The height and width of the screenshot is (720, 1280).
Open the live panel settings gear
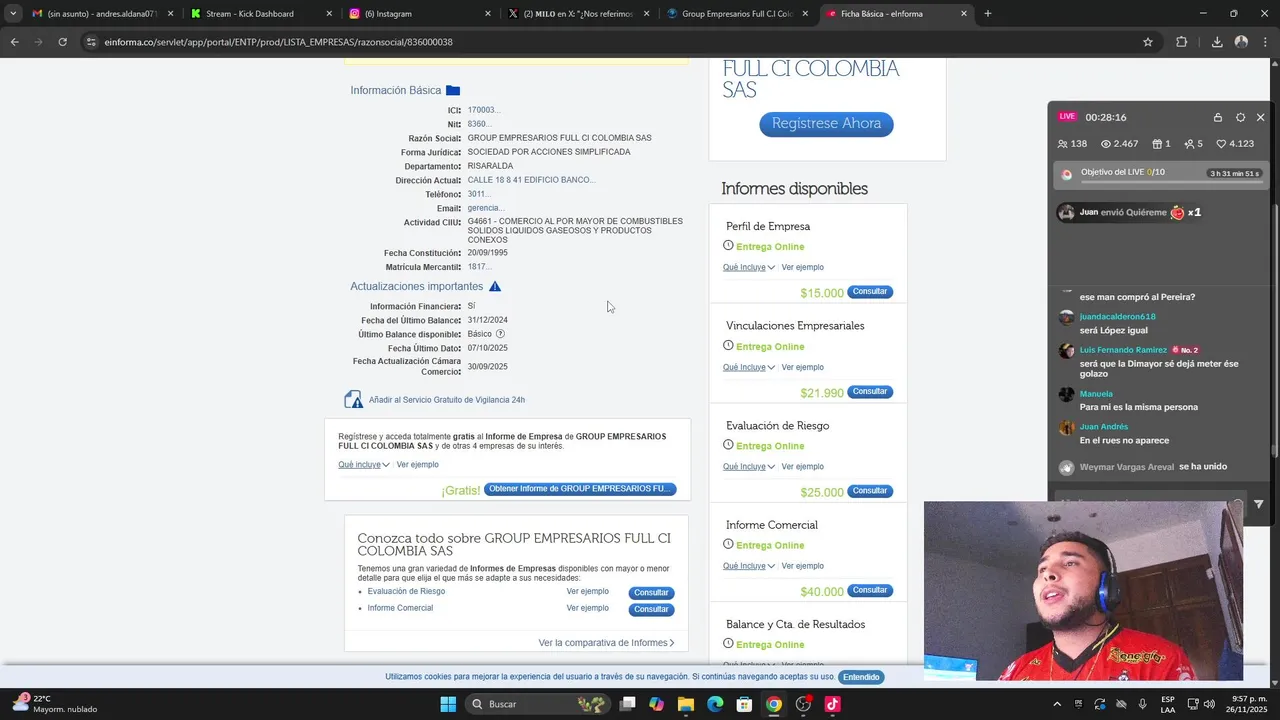click(x=1241, y=117)
